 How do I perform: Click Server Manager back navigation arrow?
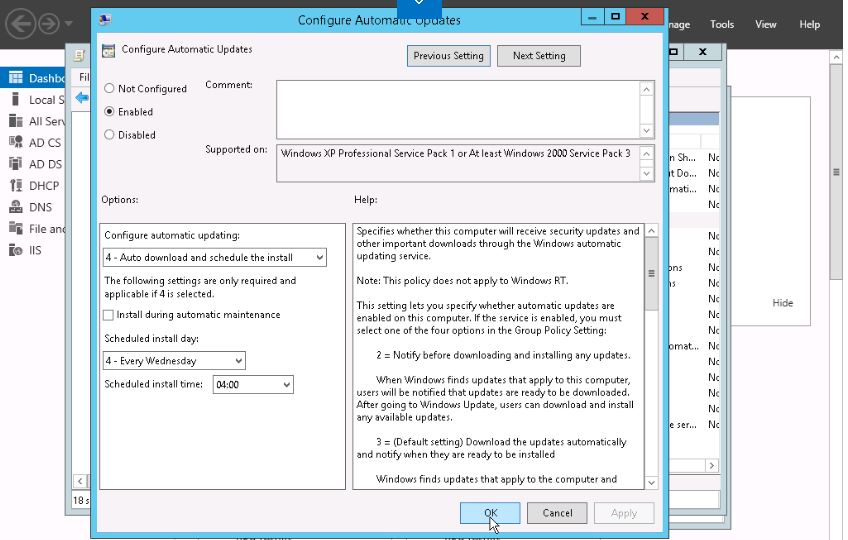[x=21, y=24]
